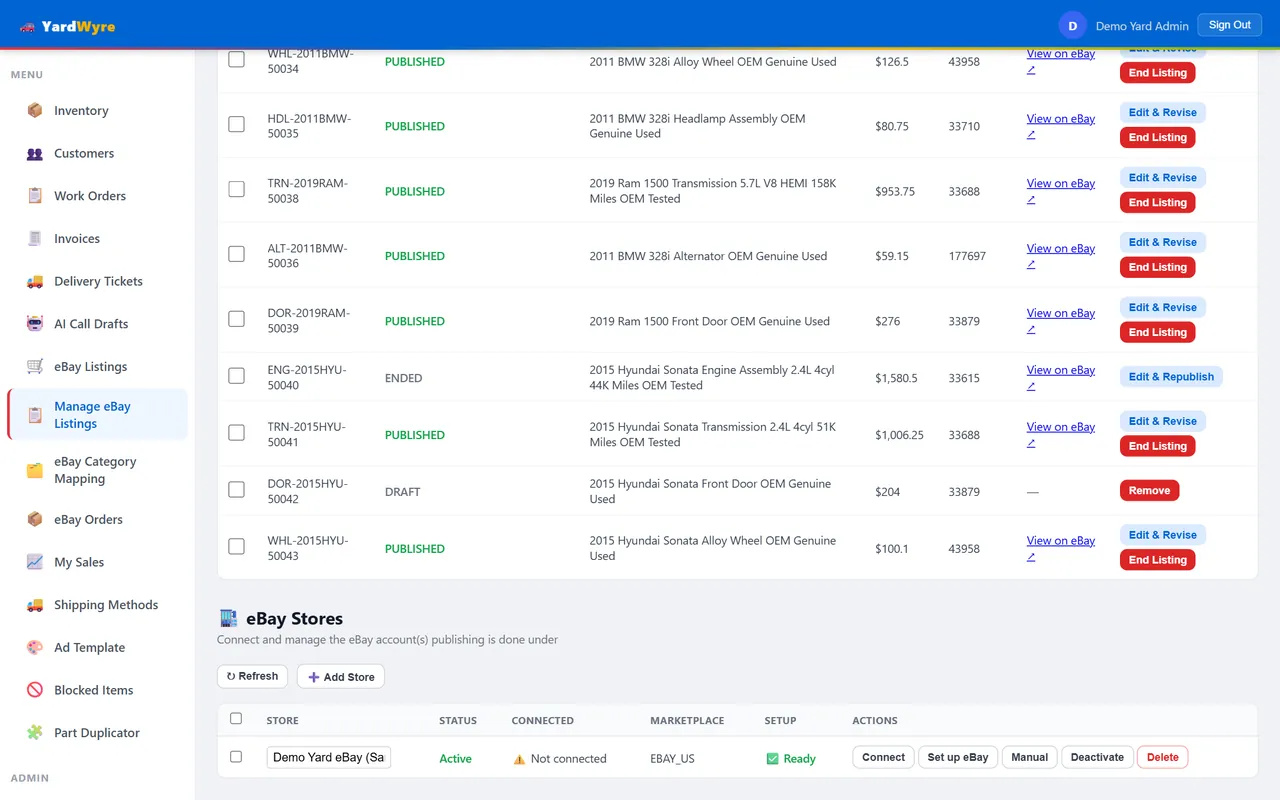Click the Ad Template palette icon

pyautogui.click(x=35, y=648)
